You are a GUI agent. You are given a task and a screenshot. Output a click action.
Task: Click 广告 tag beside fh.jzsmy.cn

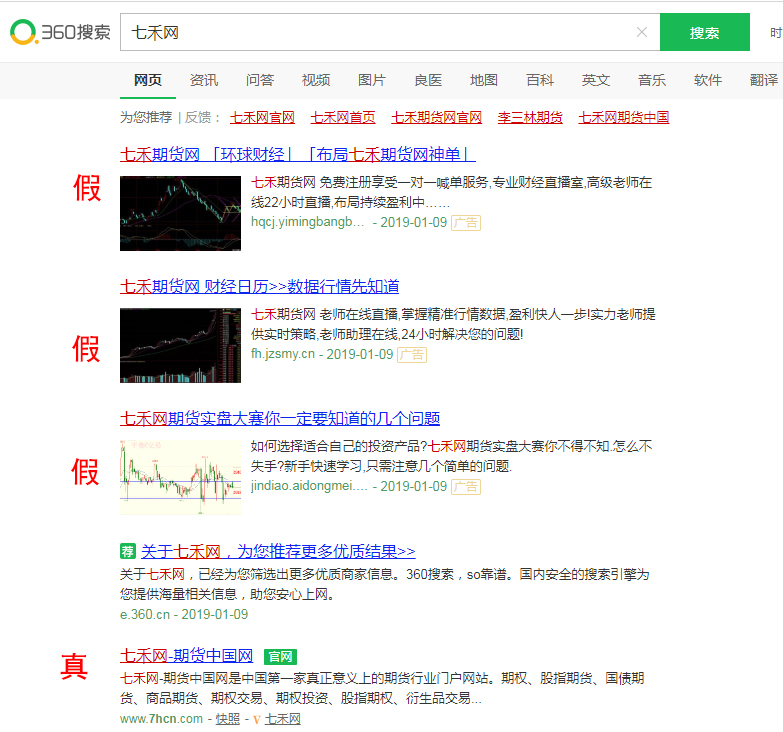(x=412, y=355)
